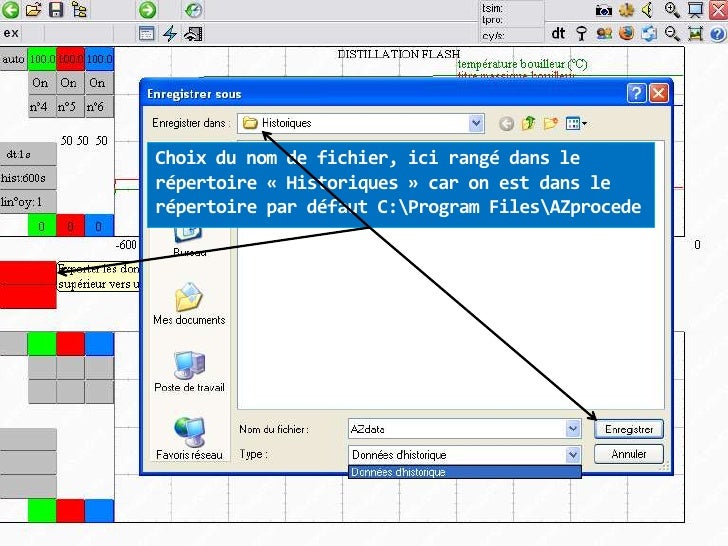Click the red 100.0 scale cell
Screen dimensions: 728x546
coord(71,59)
